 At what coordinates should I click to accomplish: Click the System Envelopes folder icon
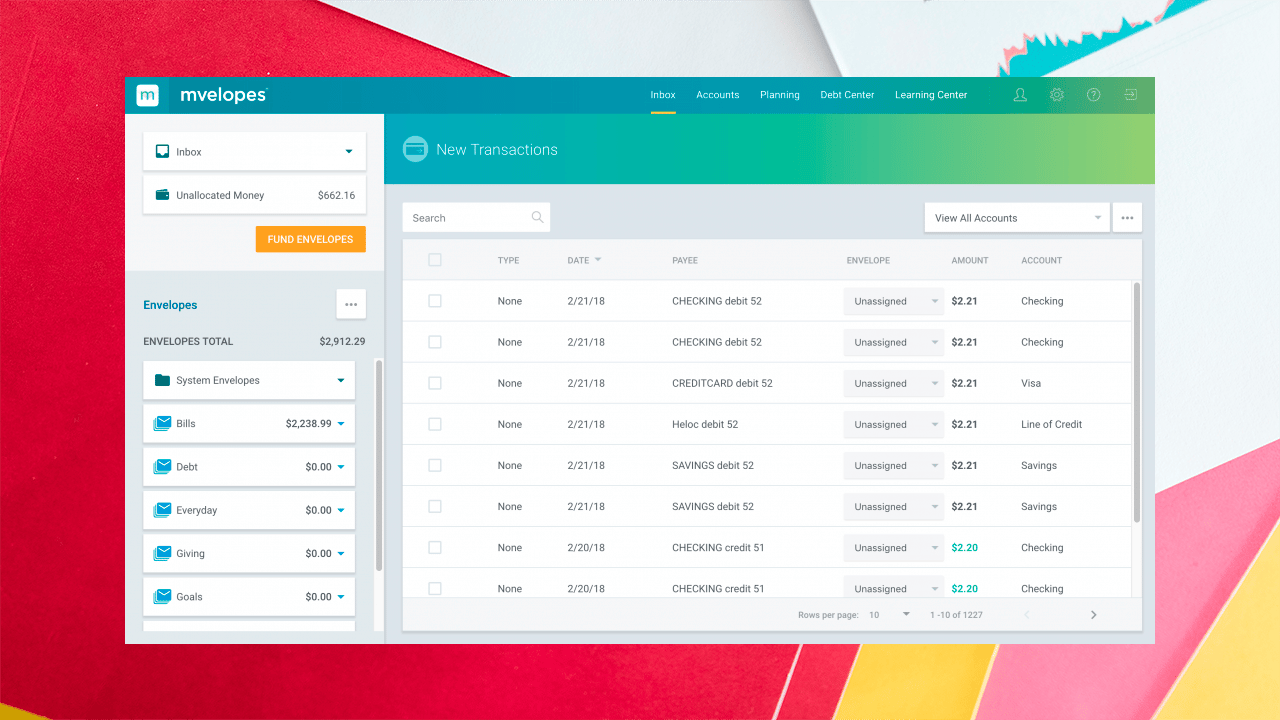coord(162,380)
